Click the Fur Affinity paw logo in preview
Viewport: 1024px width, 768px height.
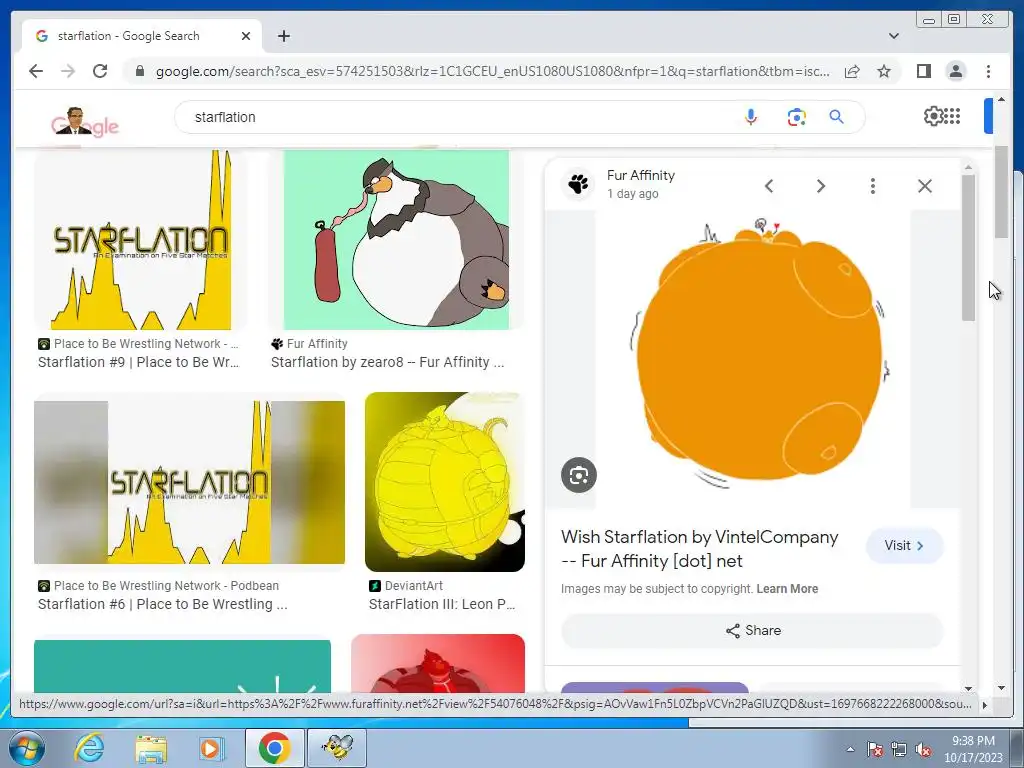(578, 184)
